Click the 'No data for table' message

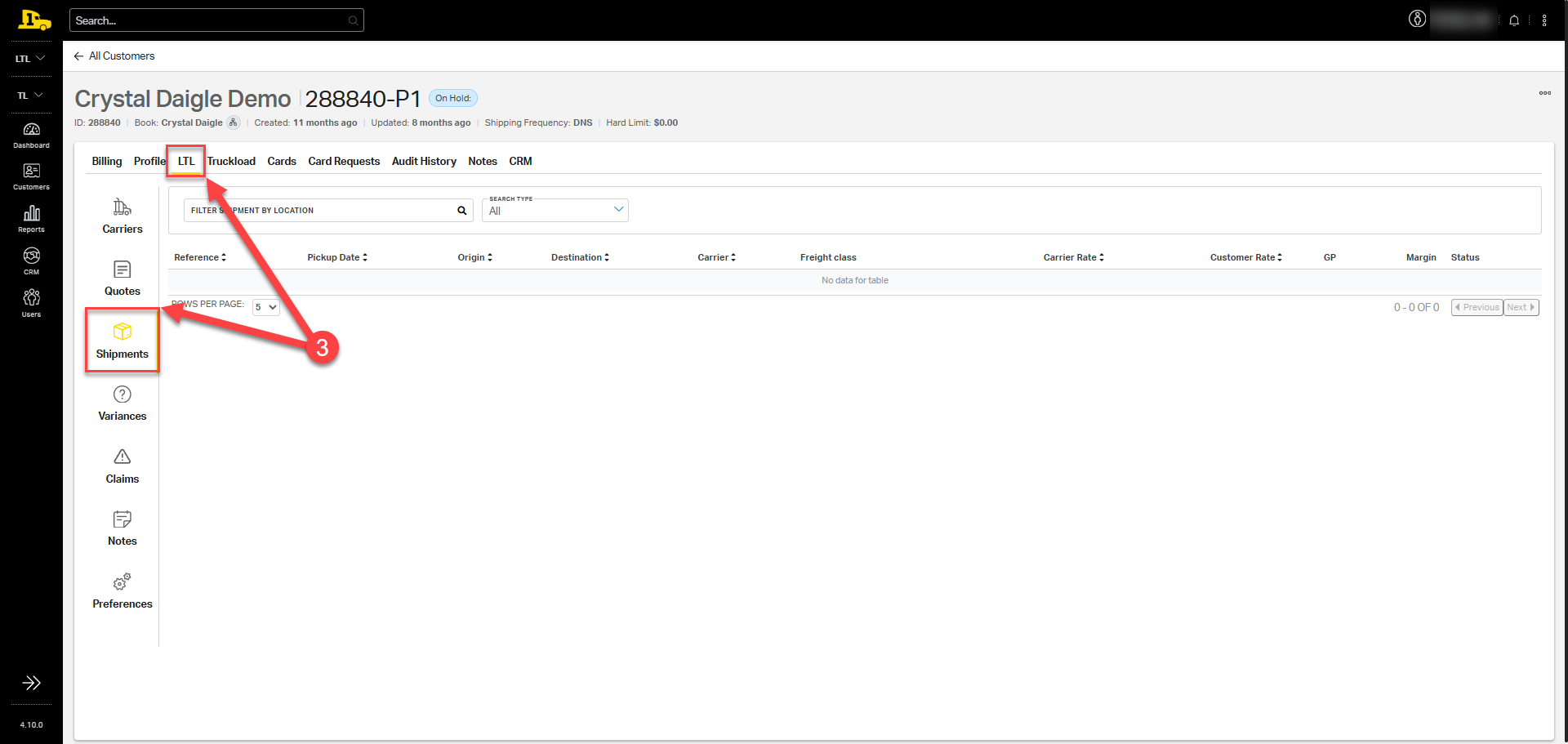click(855, 280)
